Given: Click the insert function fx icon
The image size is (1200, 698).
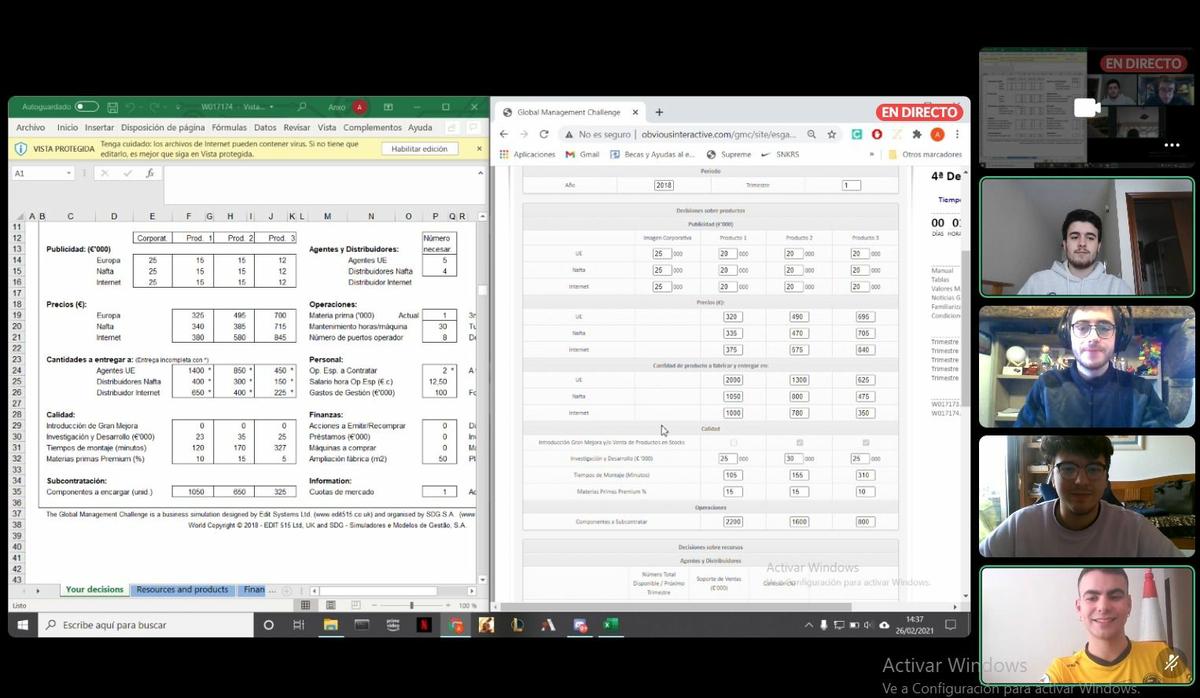Looking at the screenshot, I should [149, 173].
